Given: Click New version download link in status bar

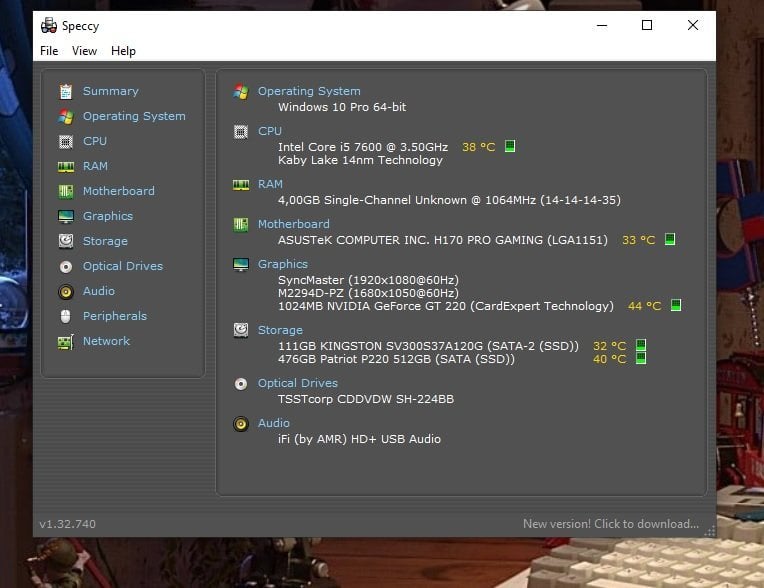Looking at the screenshot, I should tap(611, 524).
